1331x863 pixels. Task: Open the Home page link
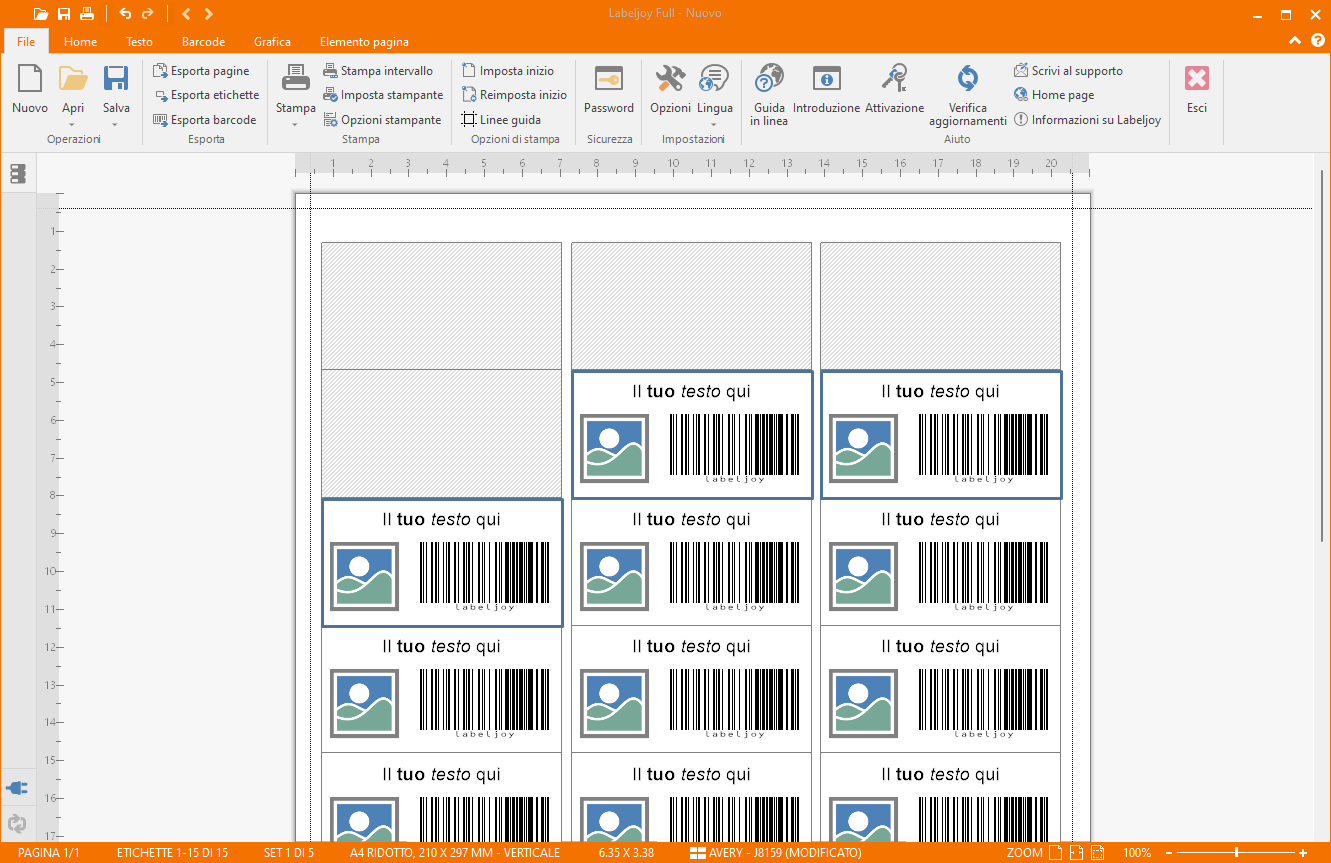pyautogui.click(x=1054, y=95)
